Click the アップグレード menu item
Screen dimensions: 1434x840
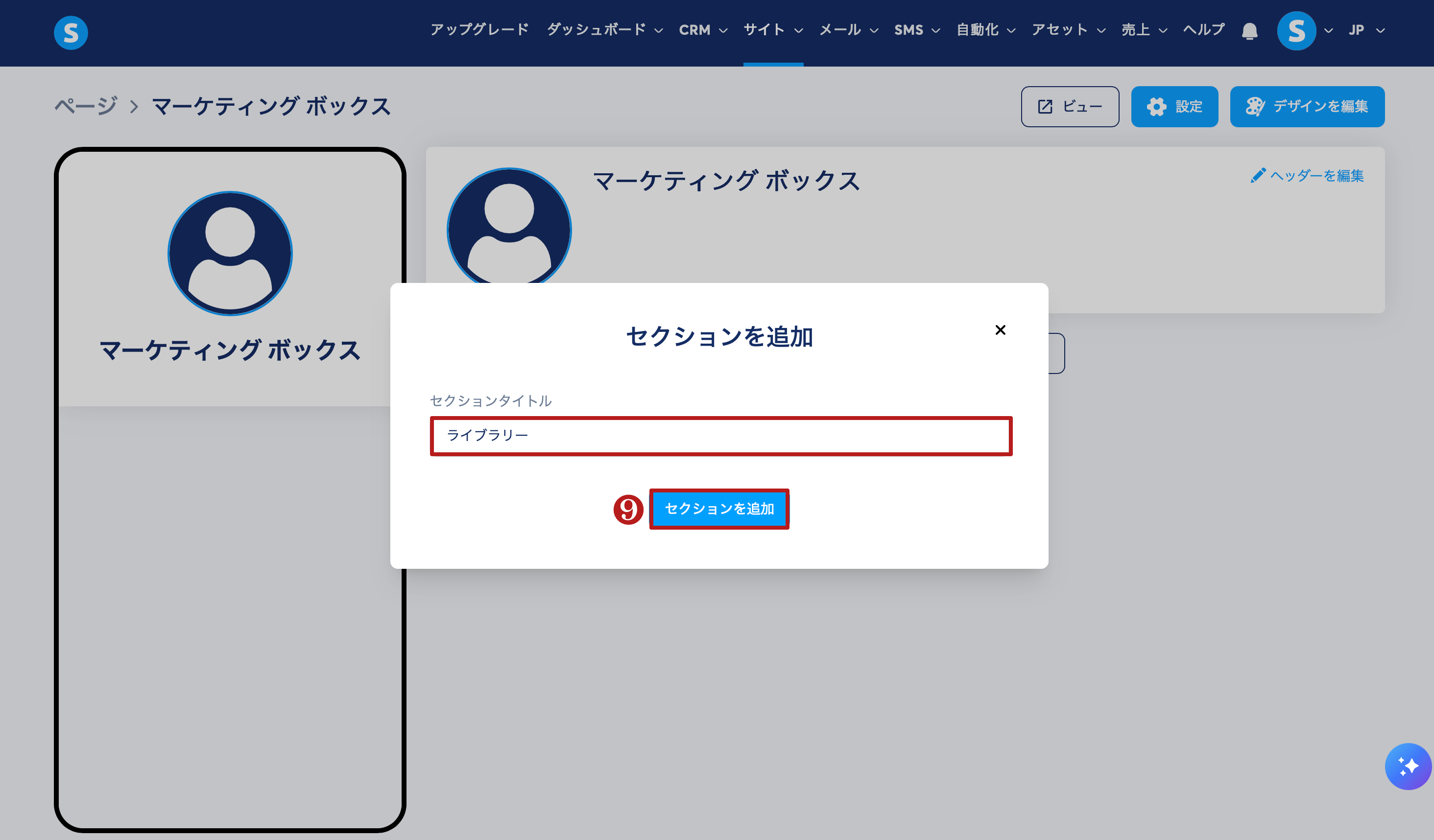pyautogui.click(x=479, y=29)
